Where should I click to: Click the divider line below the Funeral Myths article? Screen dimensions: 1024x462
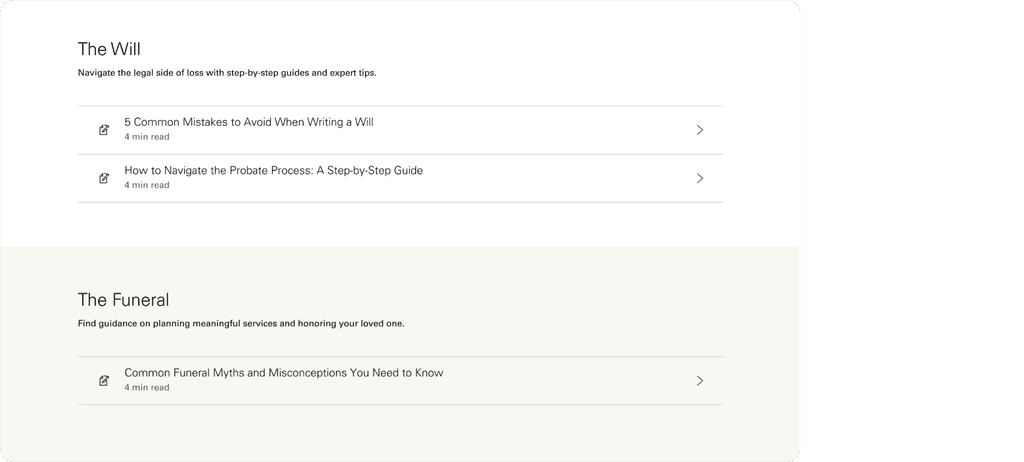pyautogui.click(x=400, y=405)
